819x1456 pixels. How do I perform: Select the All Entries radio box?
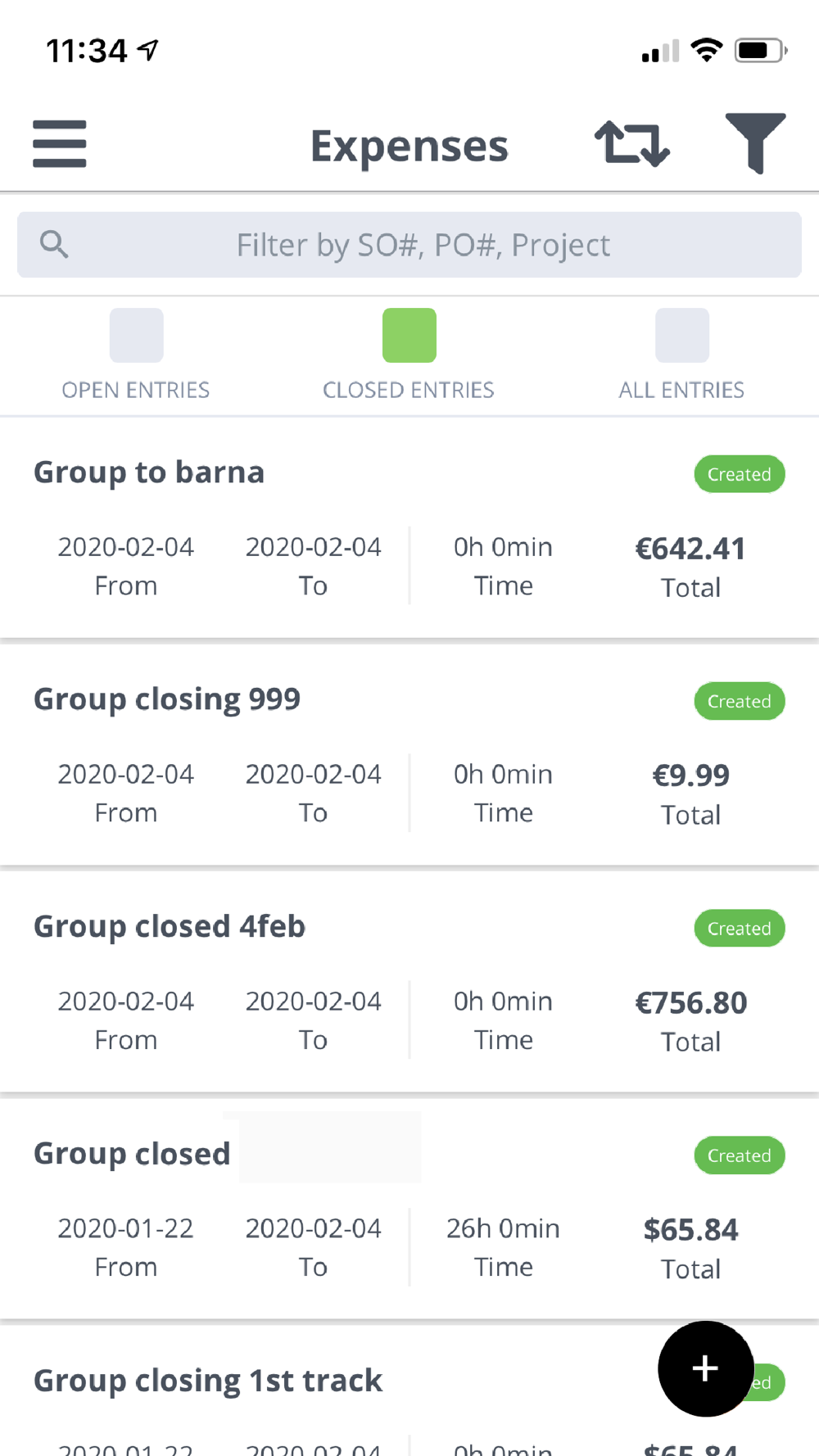point(681,335)
